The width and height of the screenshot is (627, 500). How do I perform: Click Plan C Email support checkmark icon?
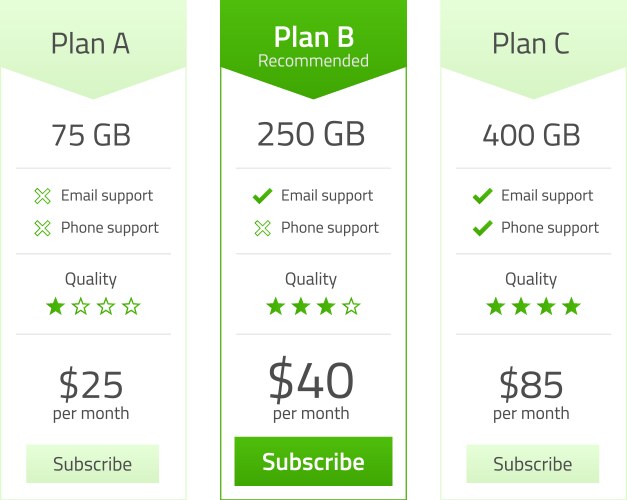click(482, 196)
